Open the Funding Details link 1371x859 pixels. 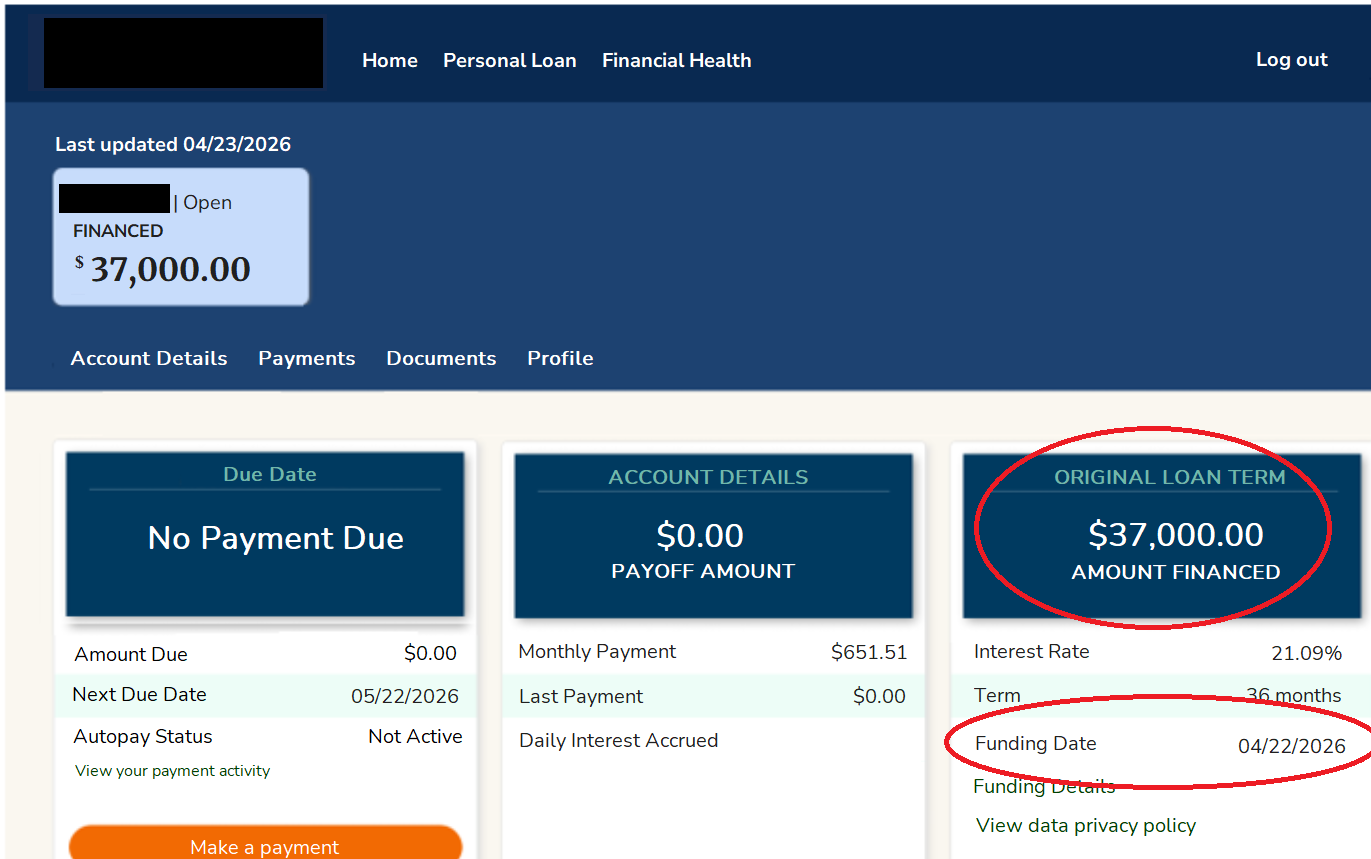[1044, 786]
